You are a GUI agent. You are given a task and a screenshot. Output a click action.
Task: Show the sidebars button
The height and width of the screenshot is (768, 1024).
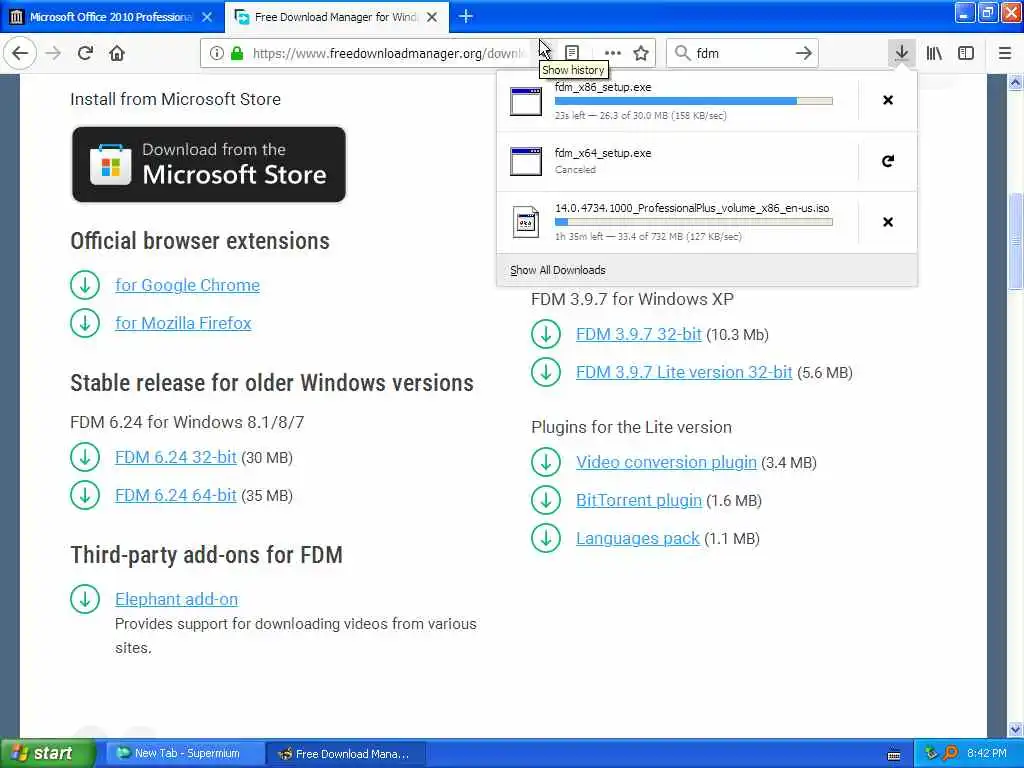pyautogui.click(x=966, y=53)
